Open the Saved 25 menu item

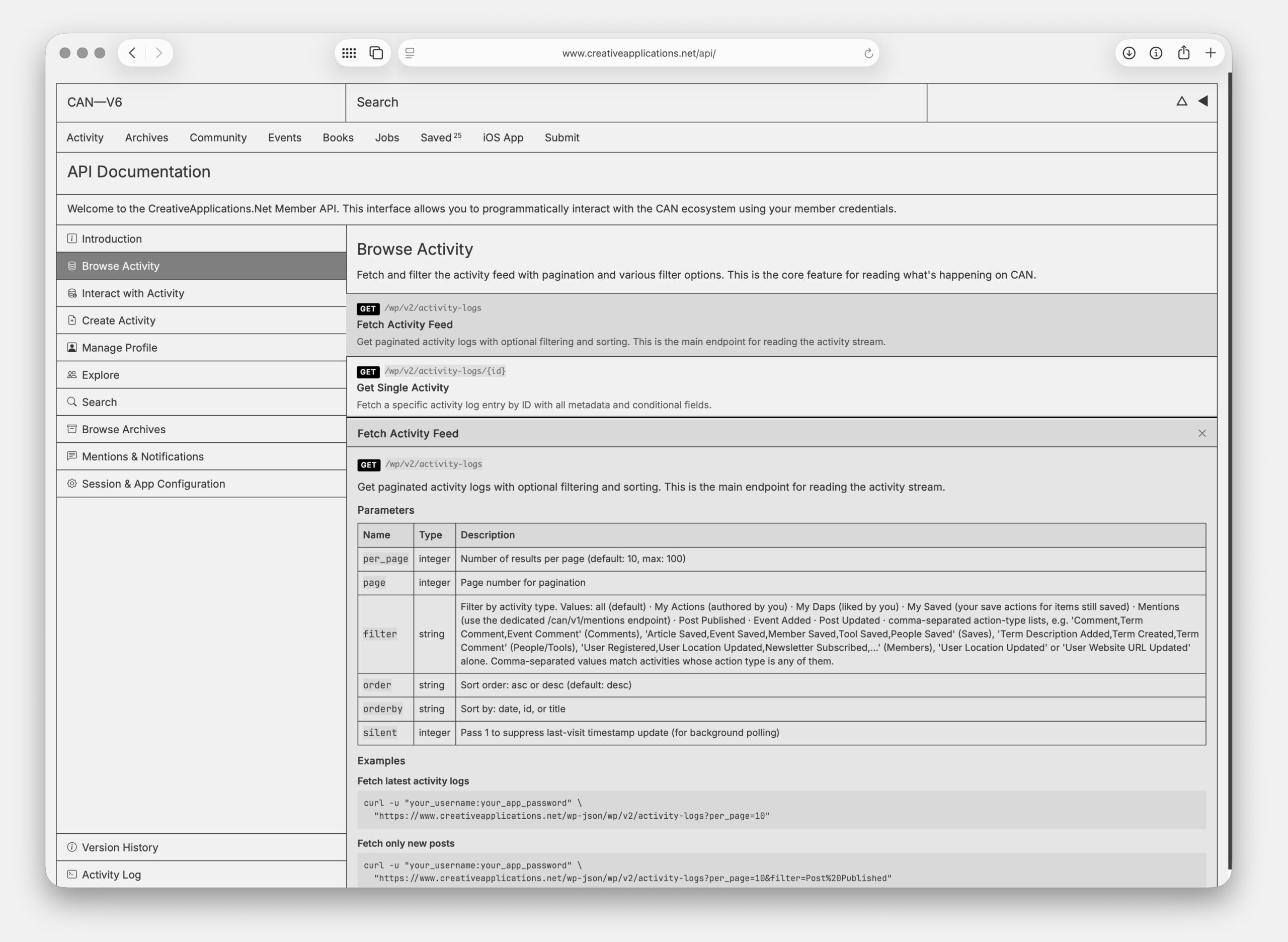pos(441,137)
